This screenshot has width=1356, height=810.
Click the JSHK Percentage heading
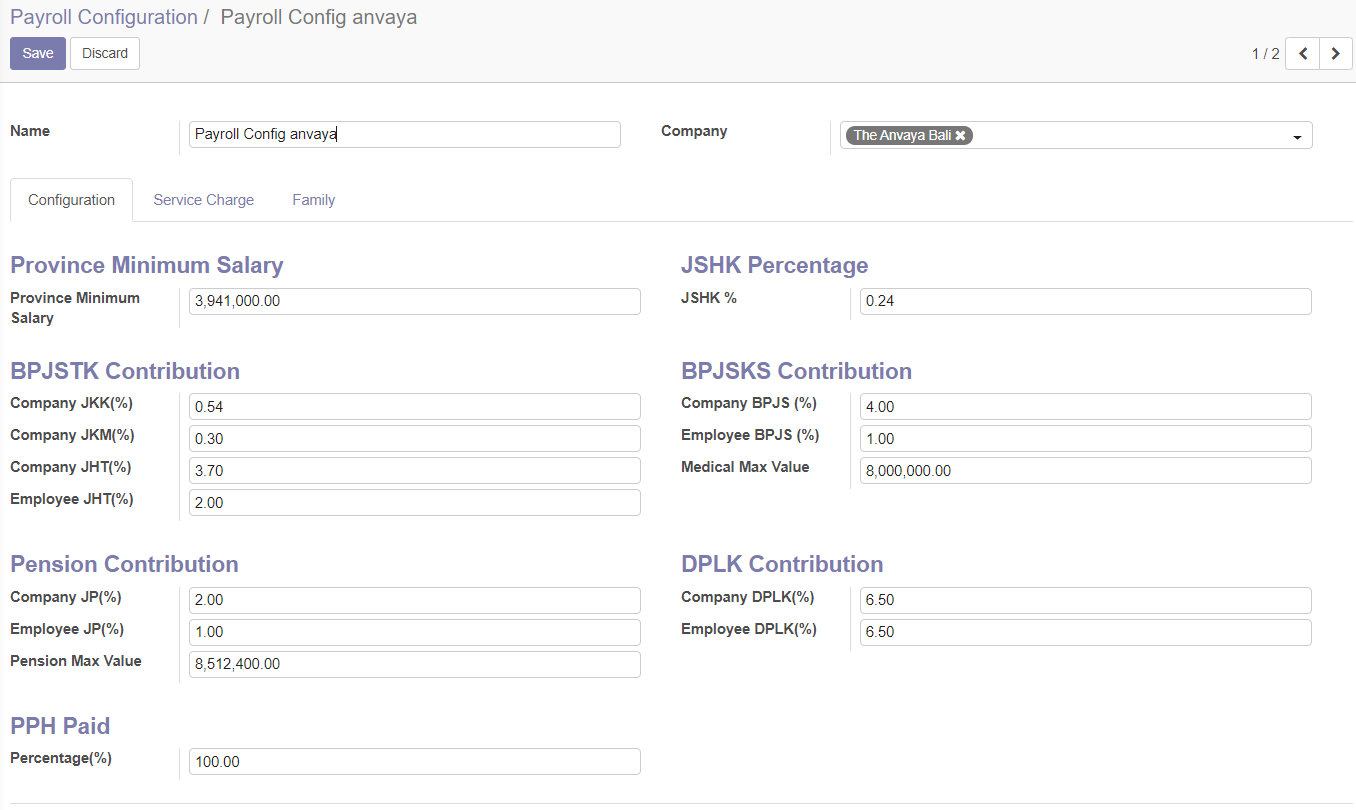pyautogui.click(x=774, y=265)
